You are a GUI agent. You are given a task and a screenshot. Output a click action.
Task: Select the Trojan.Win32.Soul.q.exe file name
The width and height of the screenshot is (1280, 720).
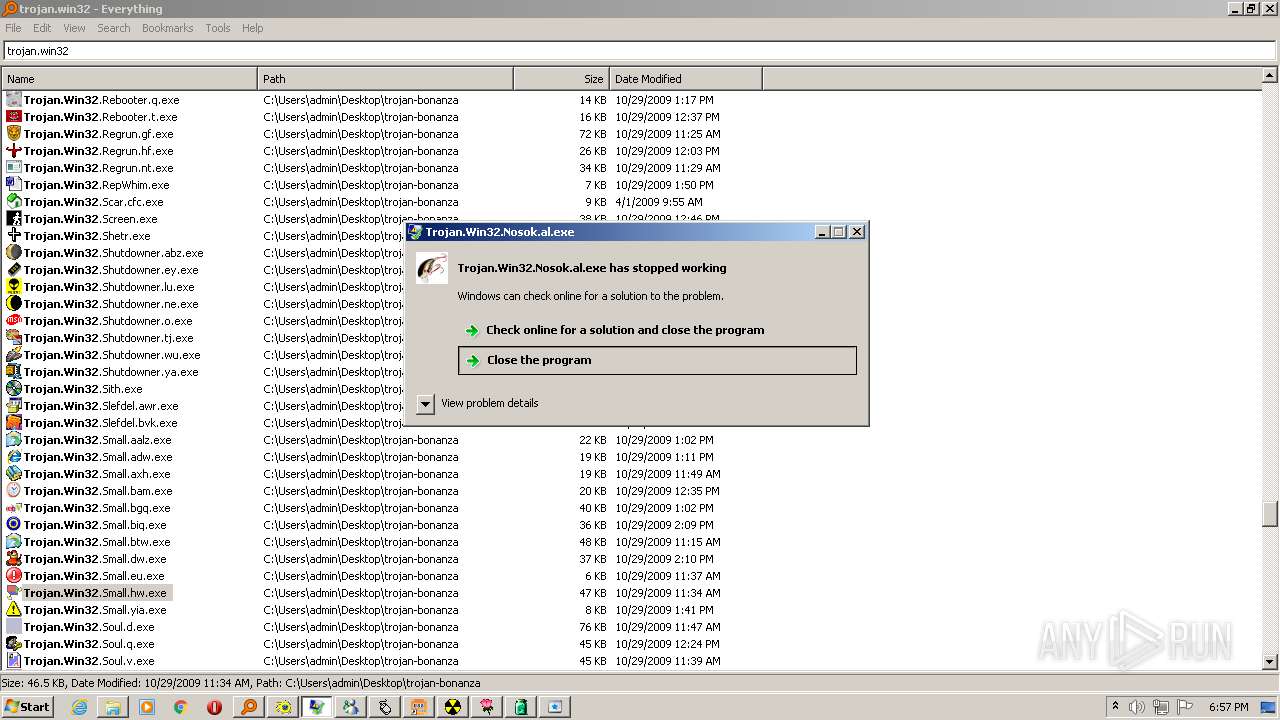(x=89, y=644)
